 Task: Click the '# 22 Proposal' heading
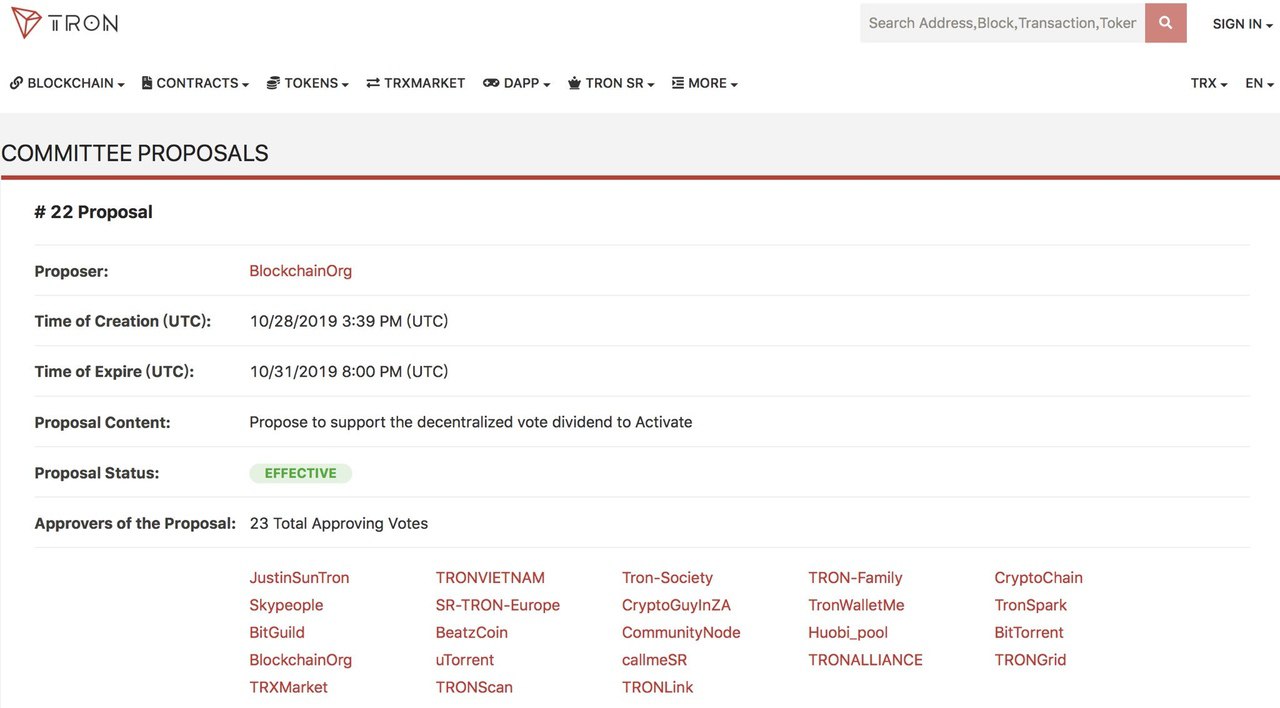(93, 212)
